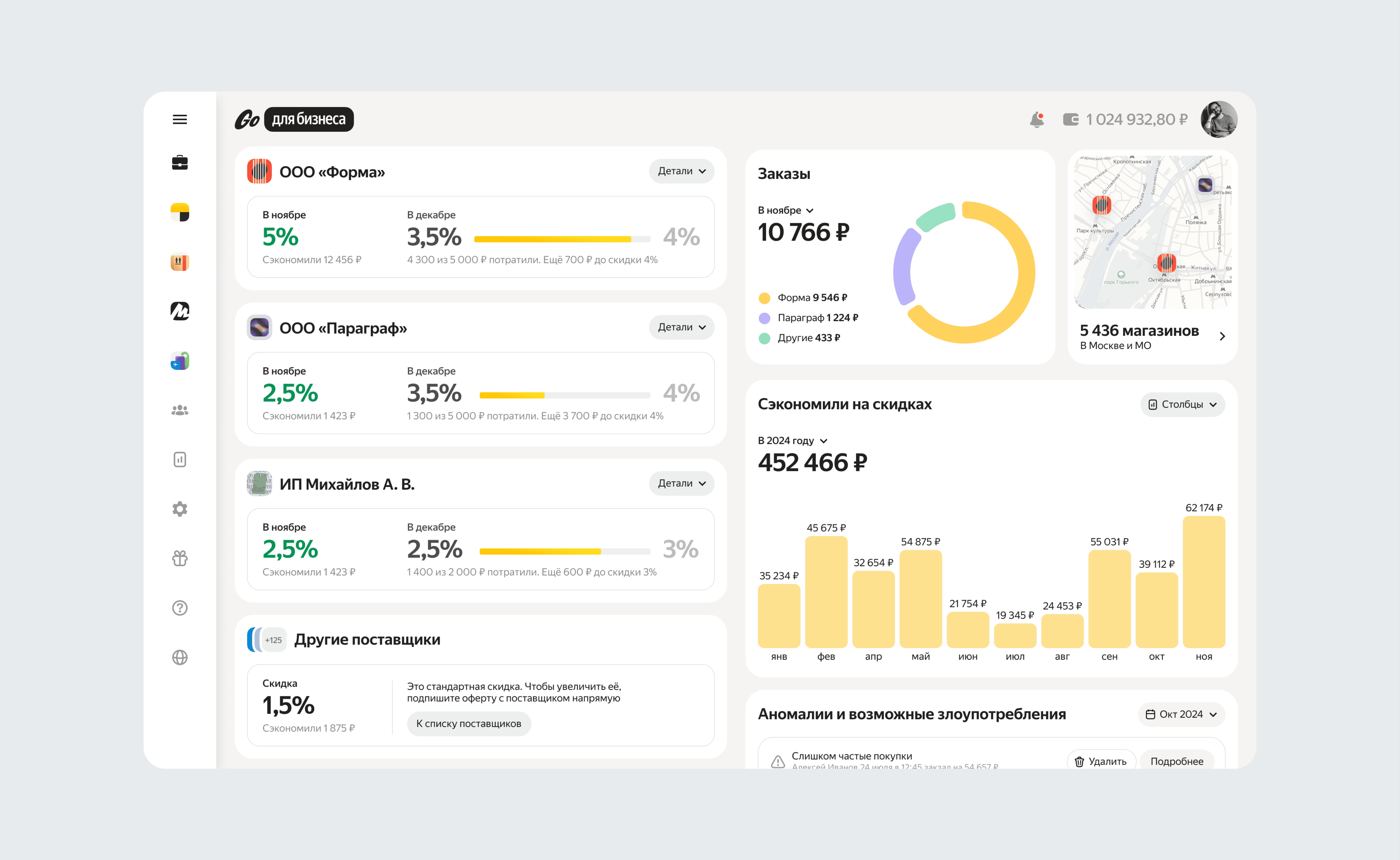Open the people group icon
Viewport: 1400px width, 860px height.
(180, 410)
